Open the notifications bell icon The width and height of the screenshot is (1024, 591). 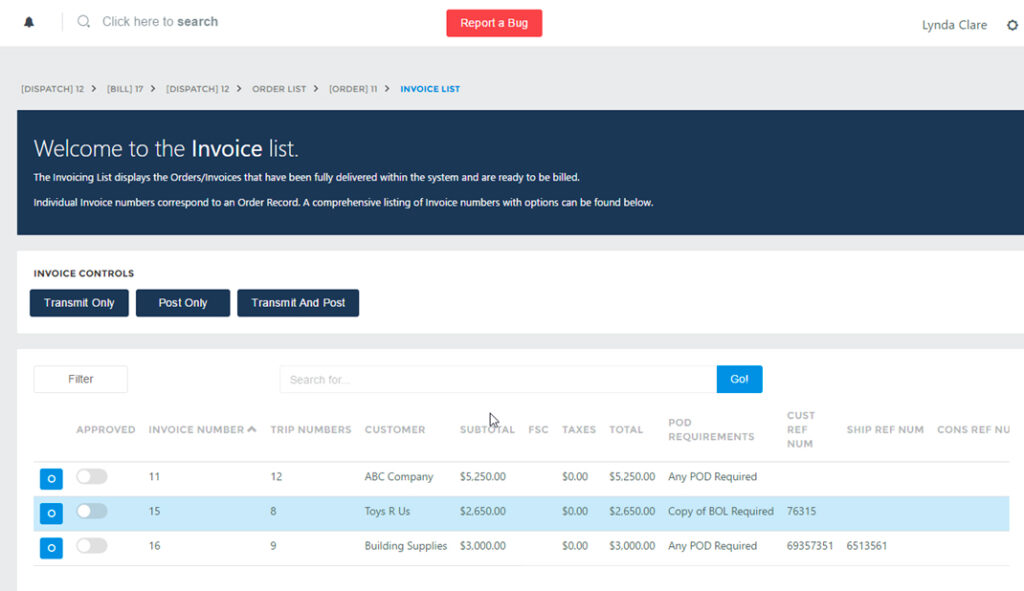pos(29,20)
